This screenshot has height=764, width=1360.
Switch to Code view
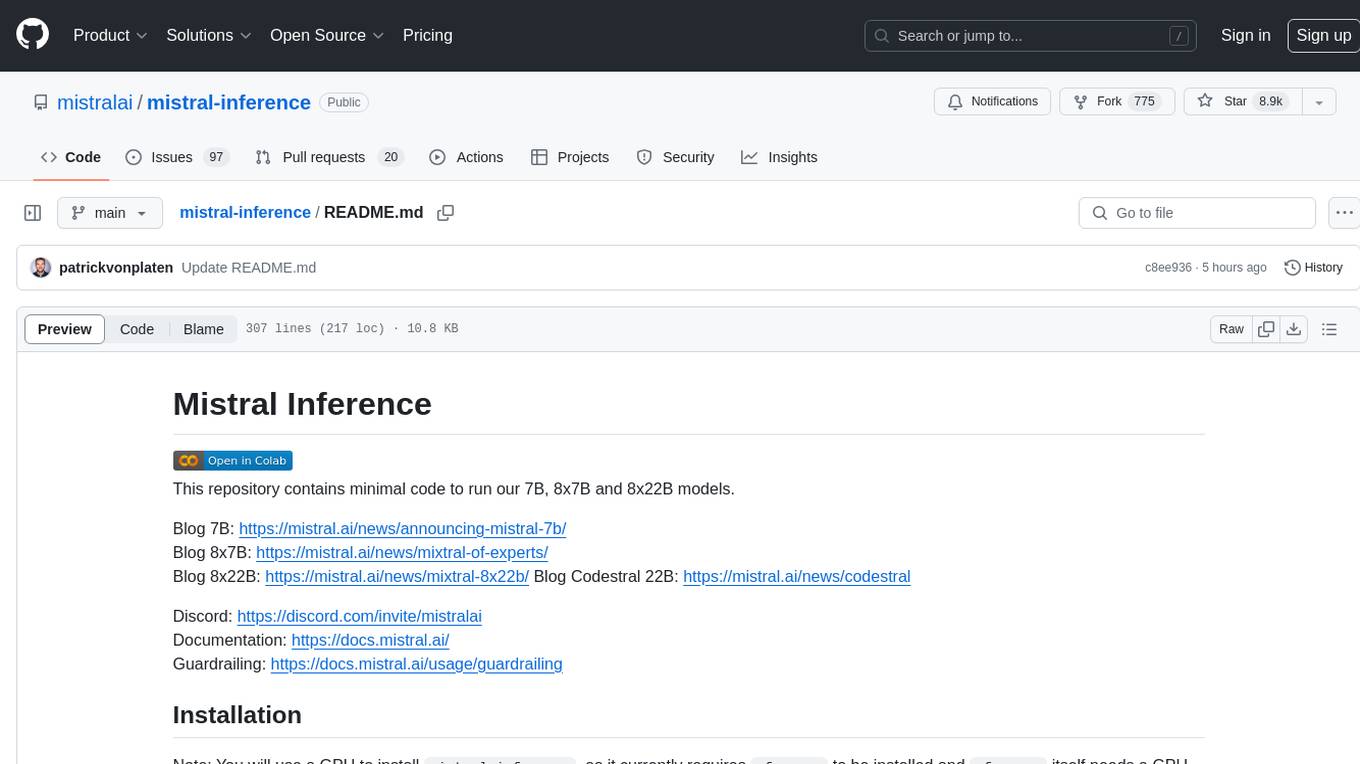[137, 329]
